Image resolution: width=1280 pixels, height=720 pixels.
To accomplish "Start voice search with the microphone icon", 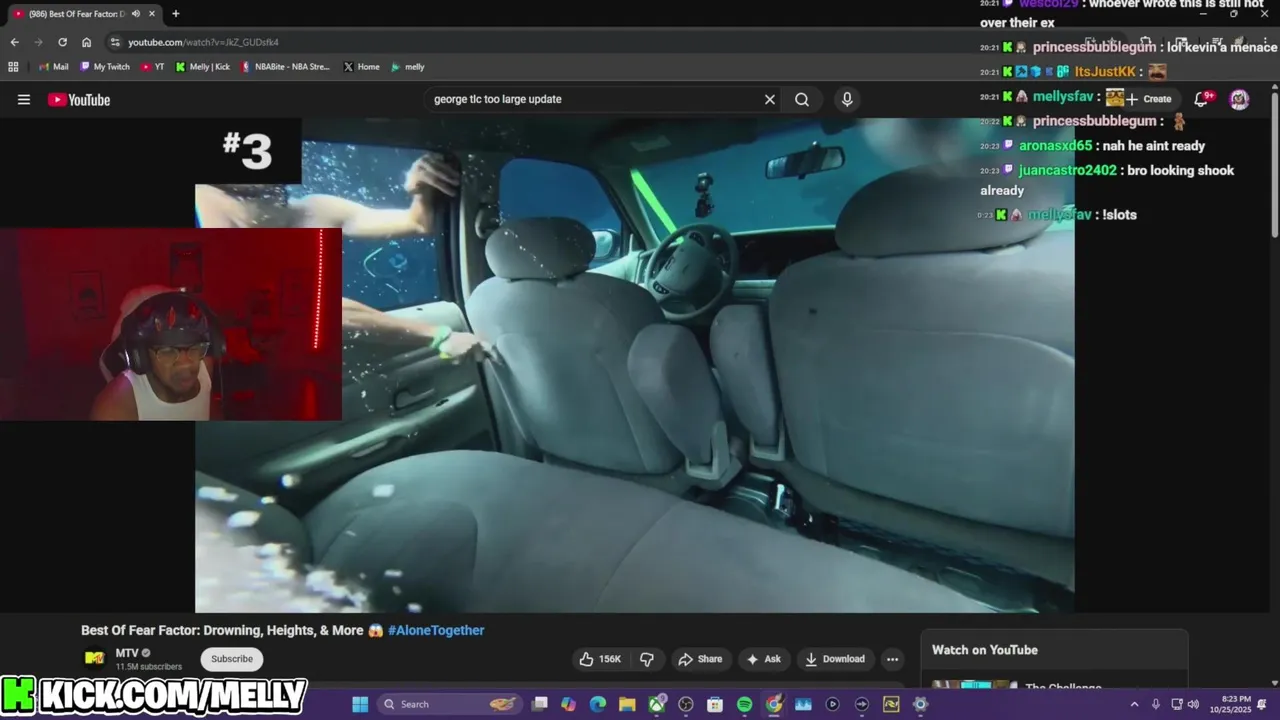I will [847, 99].
